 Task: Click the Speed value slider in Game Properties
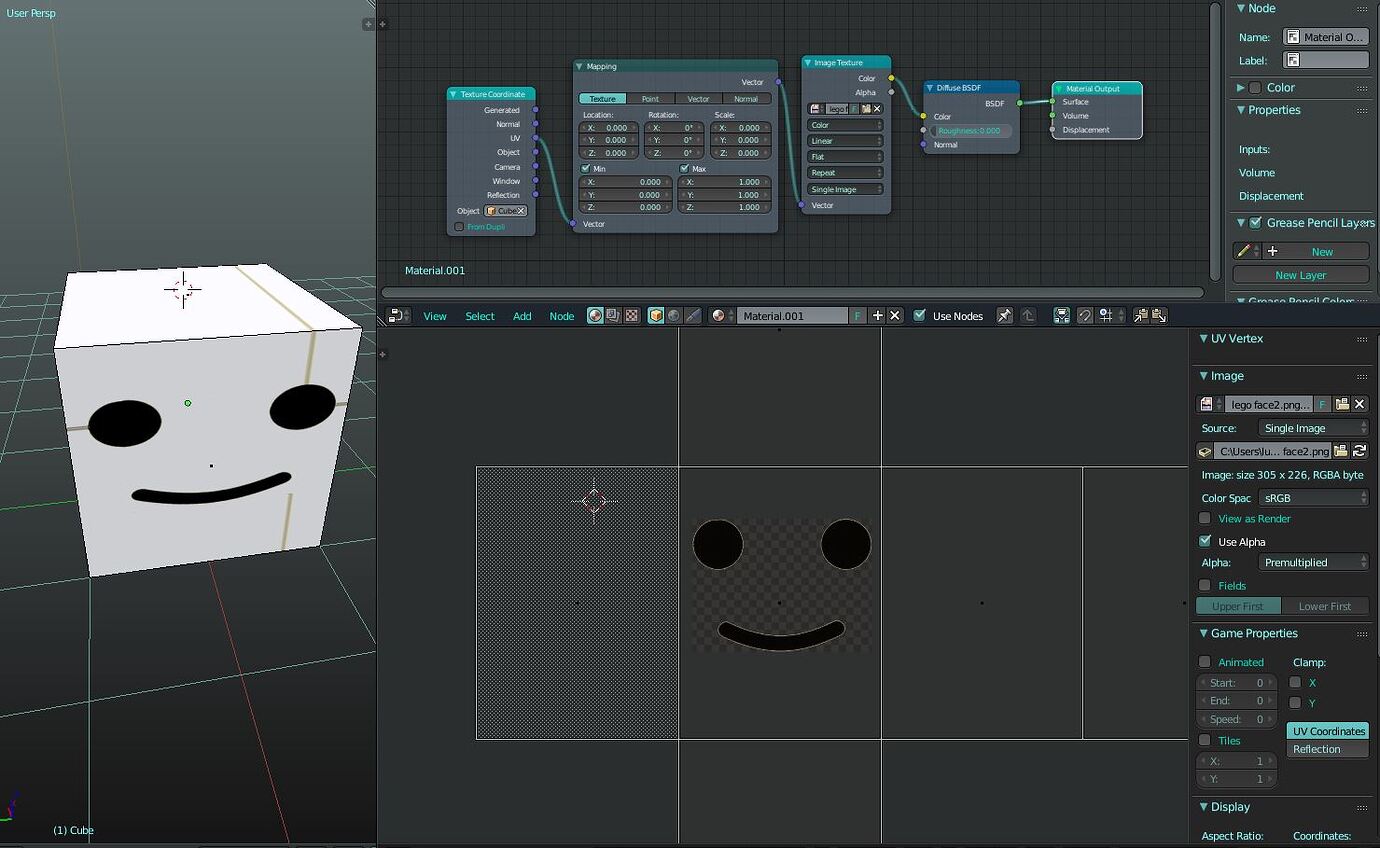click(x=1237, y=719)
